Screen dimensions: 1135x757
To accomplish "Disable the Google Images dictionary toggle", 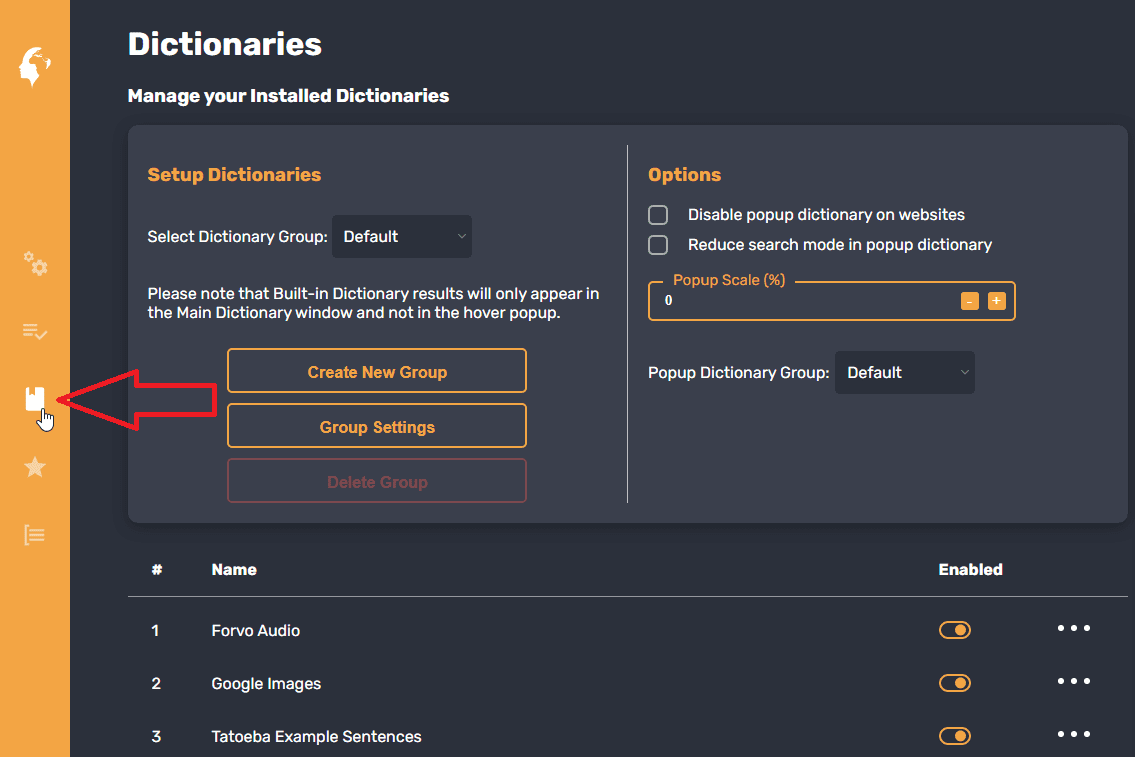I will [955, 683].
